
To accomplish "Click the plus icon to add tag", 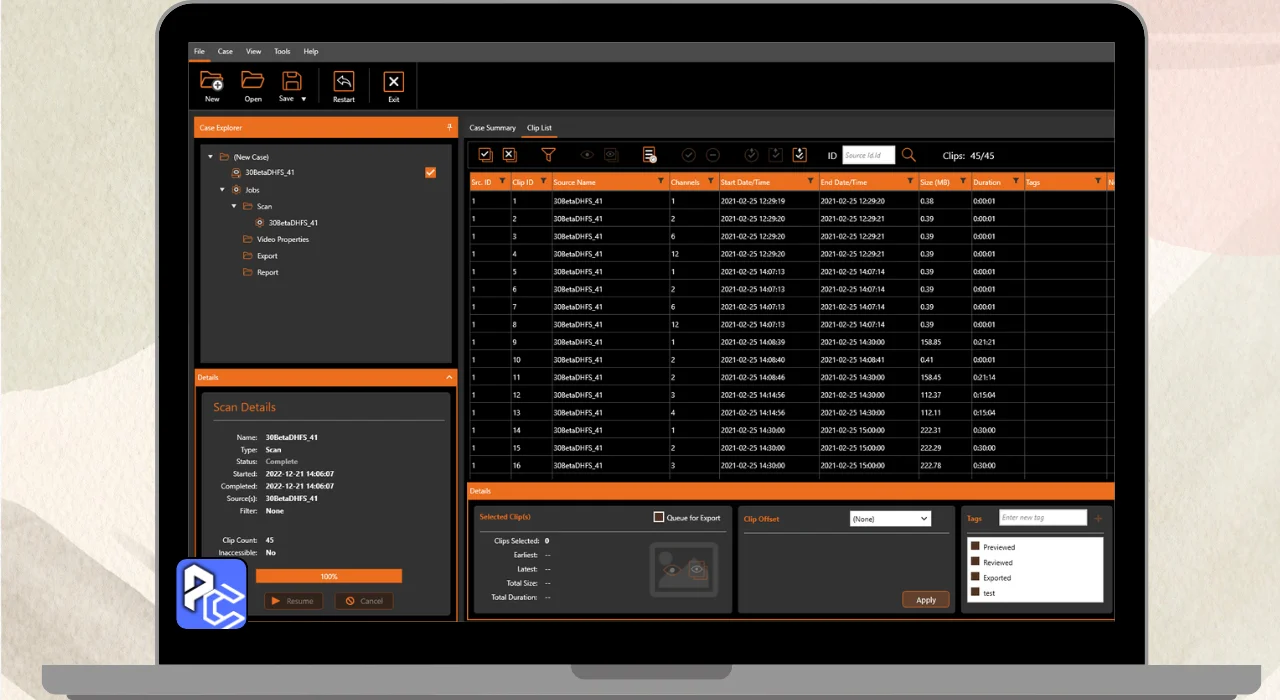I will pos(1098,519).
